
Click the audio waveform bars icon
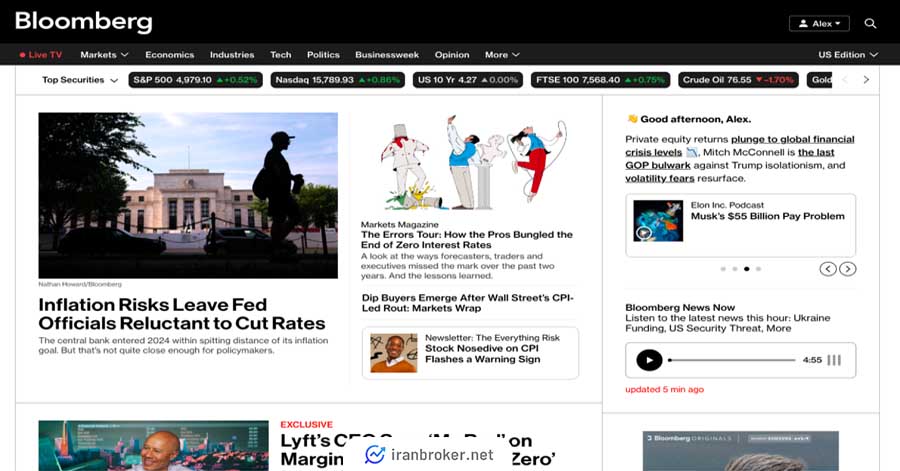[835, 360]
